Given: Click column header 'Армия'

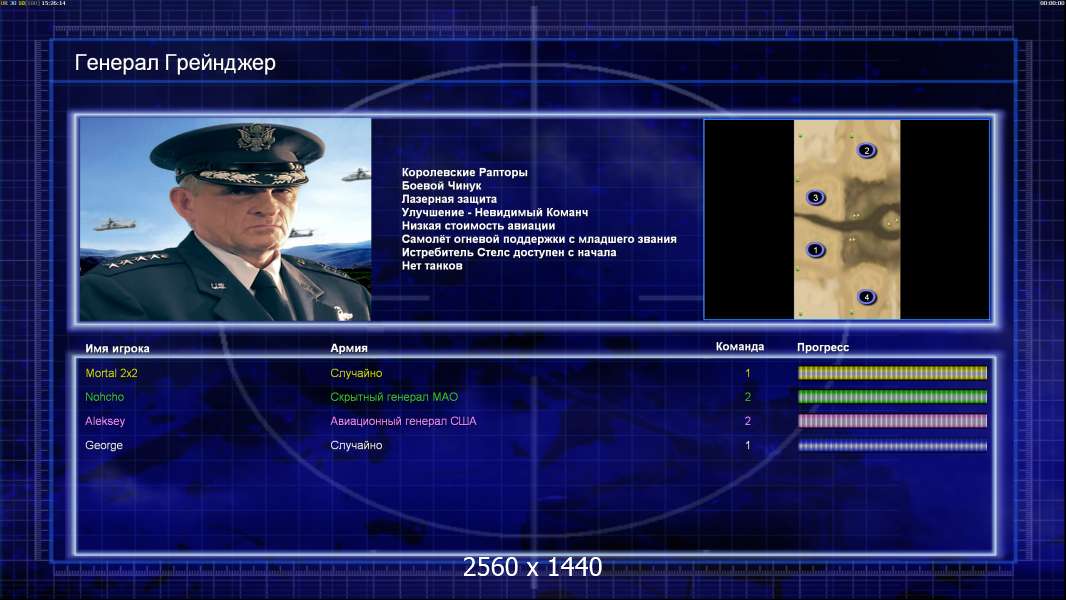Looking at the screenshot, I should [x=349, y=348].
